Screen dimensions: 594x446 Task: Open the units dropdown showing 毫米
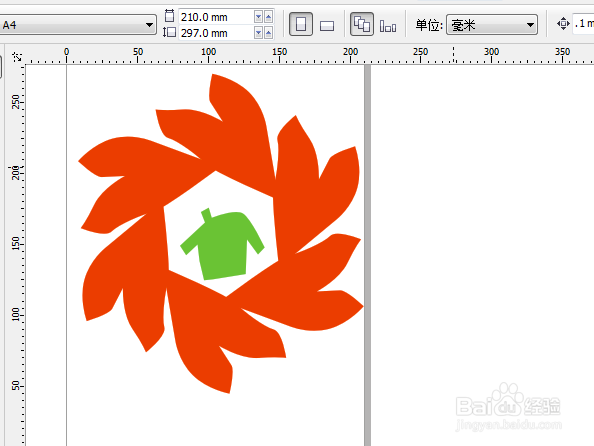coord(492,25)
